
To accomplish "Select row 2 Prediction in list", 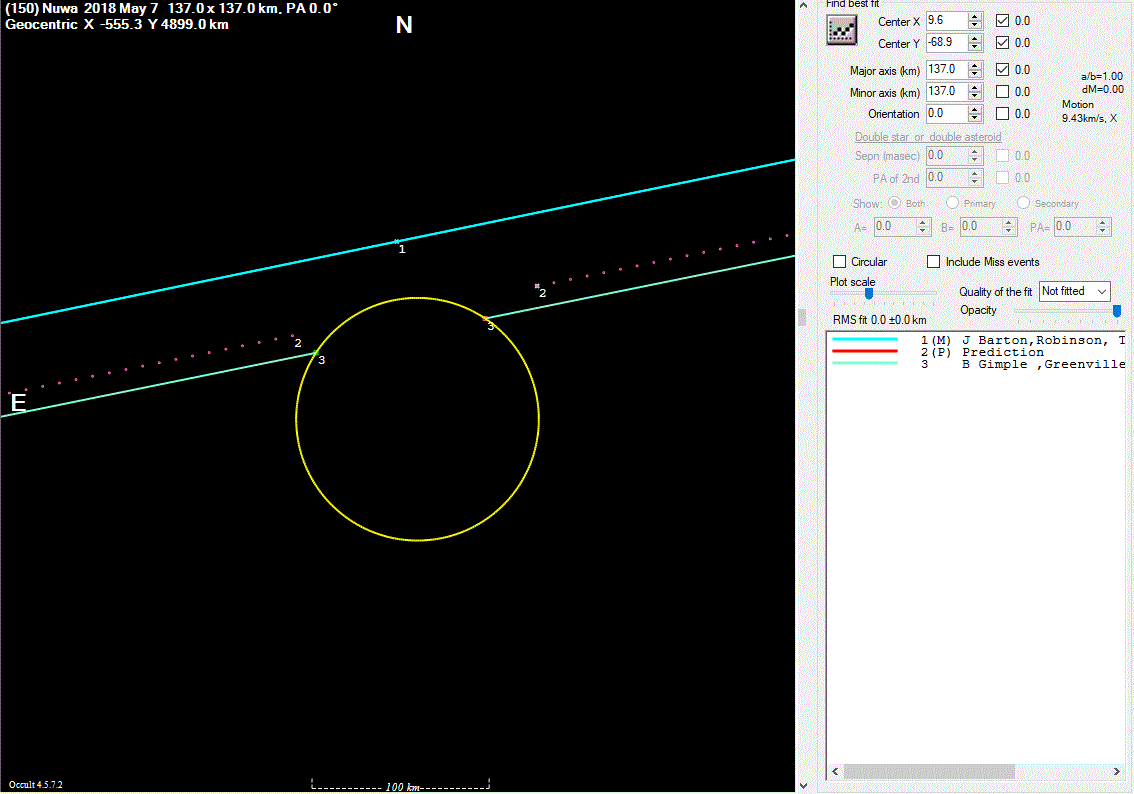I will [976, 352].
